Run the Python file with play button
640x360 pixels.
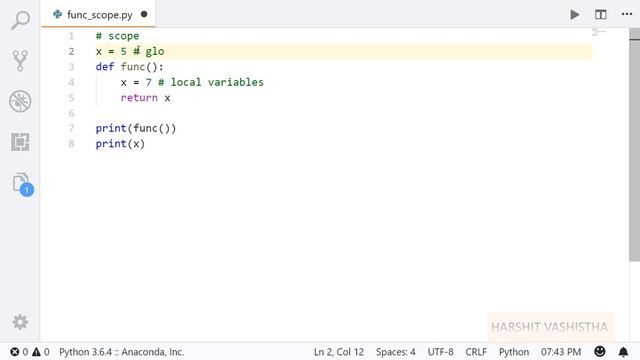pos(575,15)
